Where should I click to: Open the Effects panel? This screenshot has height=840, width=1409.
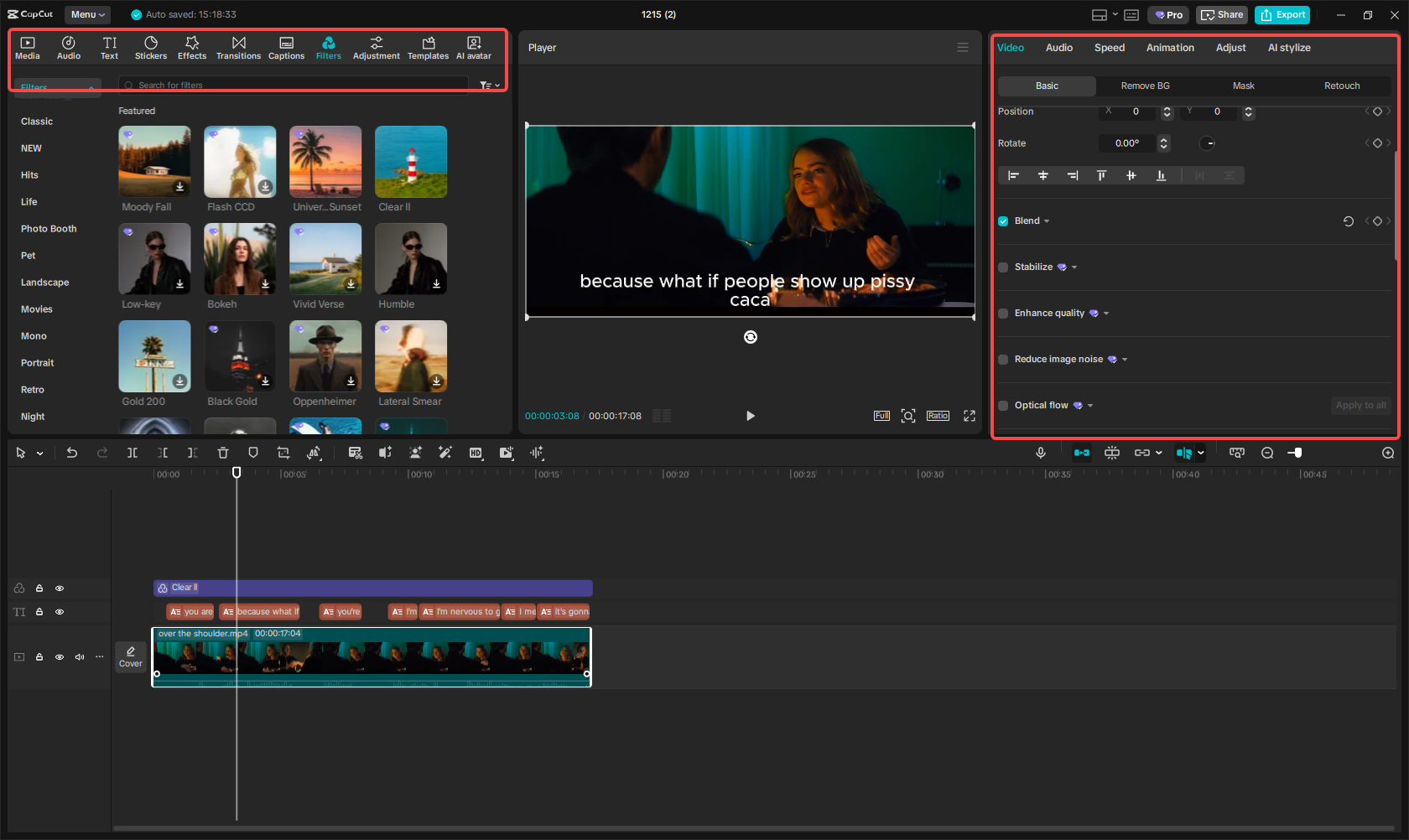click(x=192, y=48)
